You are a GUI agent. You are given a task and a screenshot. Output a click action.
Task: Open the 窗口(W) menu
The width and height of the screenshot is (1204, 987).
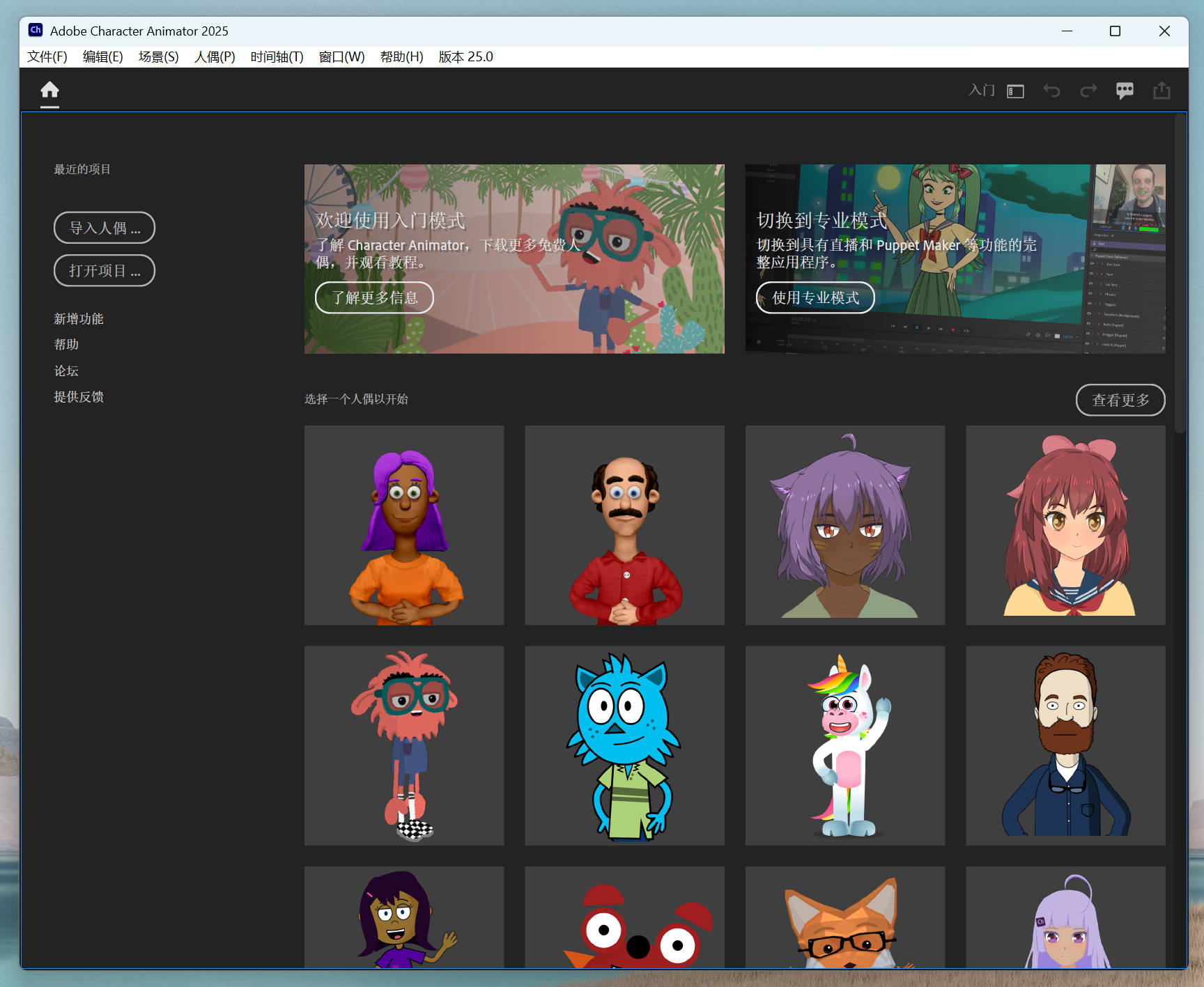(342, 56)
